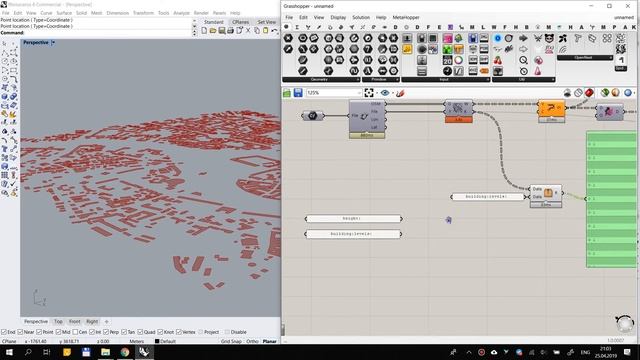Switch to the Top viewport tab

point(58,322)
